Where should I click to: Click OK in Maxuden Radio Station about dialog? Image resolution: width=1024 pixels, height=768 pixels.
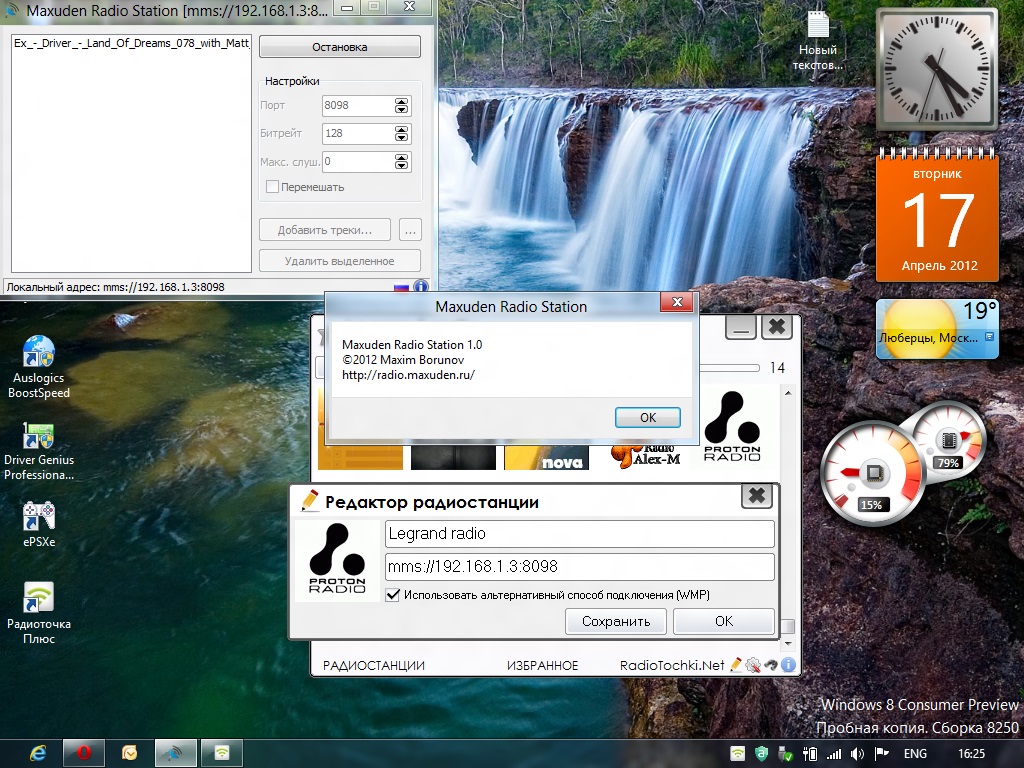[648, 417]
